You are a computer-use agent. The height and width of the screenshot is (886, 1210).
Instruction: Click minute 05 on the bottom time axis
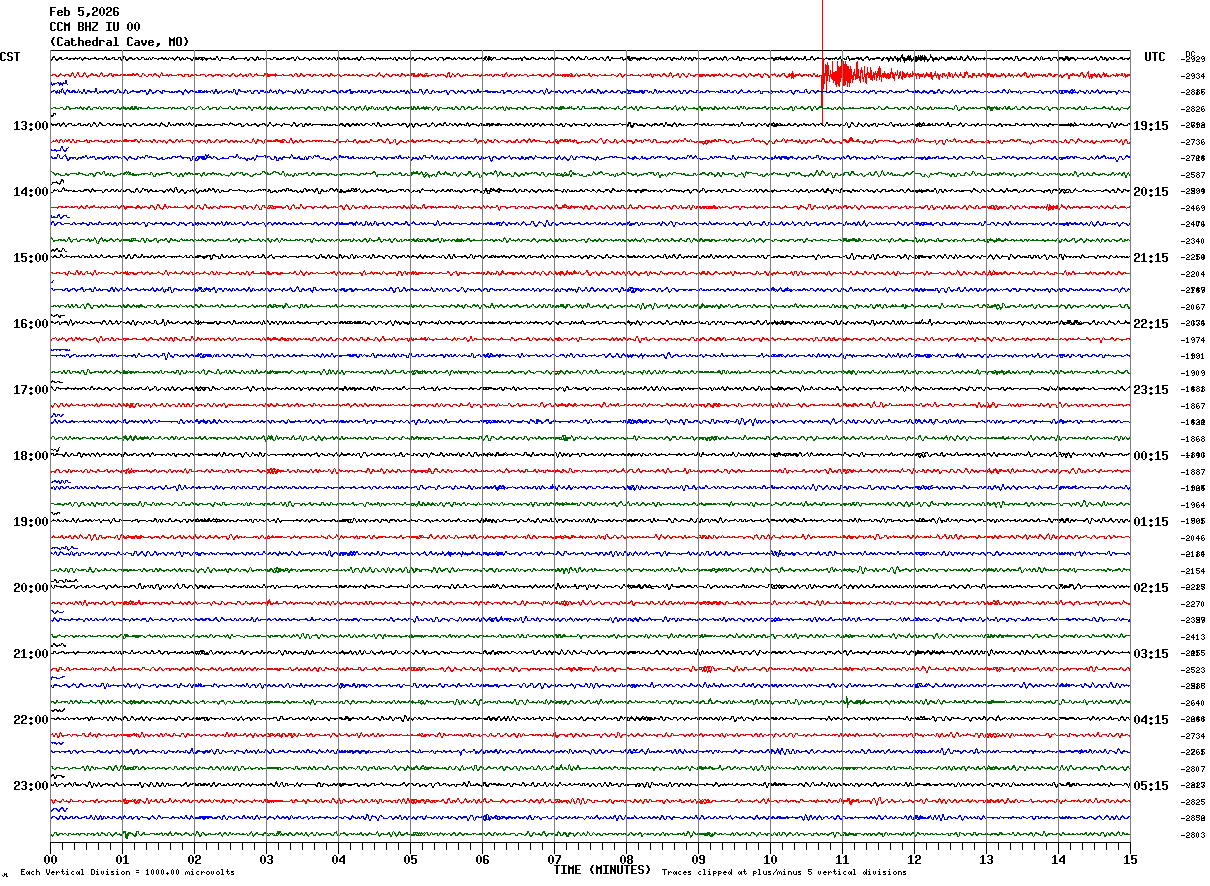(410, 859)
